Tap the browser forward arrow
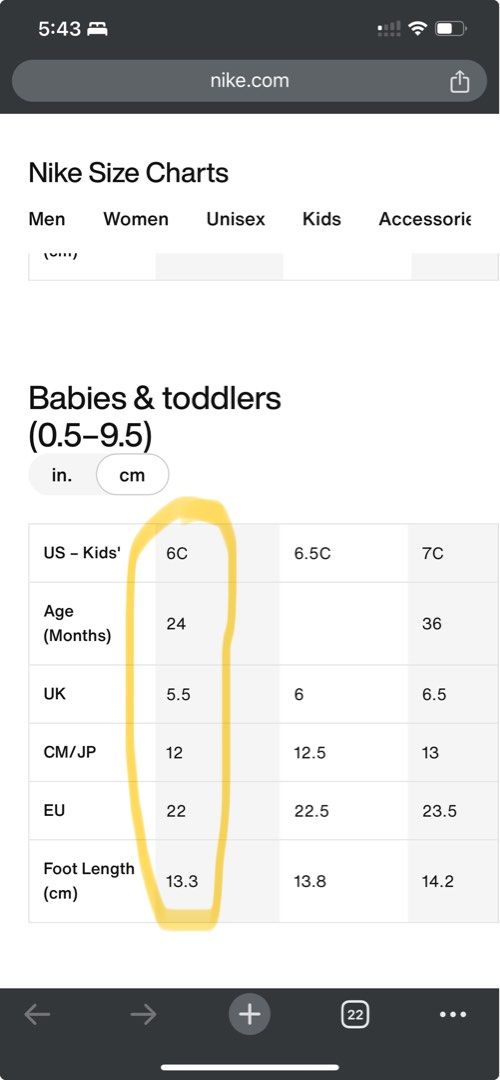Screen dimensions: 500x1080 pyautogui.click(x=143, y=1014)
